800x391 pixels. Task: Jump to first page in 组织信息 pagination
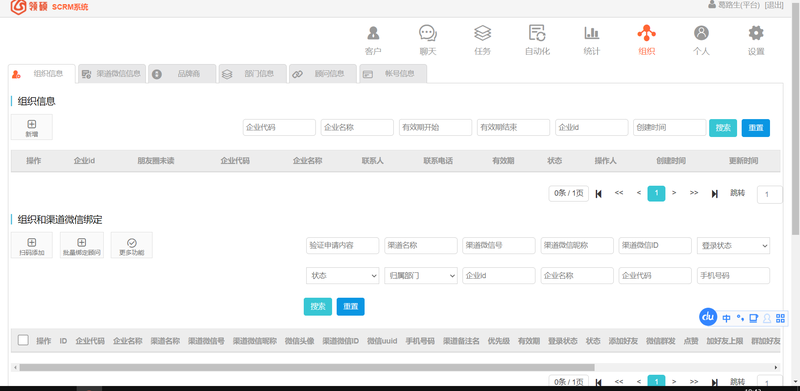(x=599, y=193)
